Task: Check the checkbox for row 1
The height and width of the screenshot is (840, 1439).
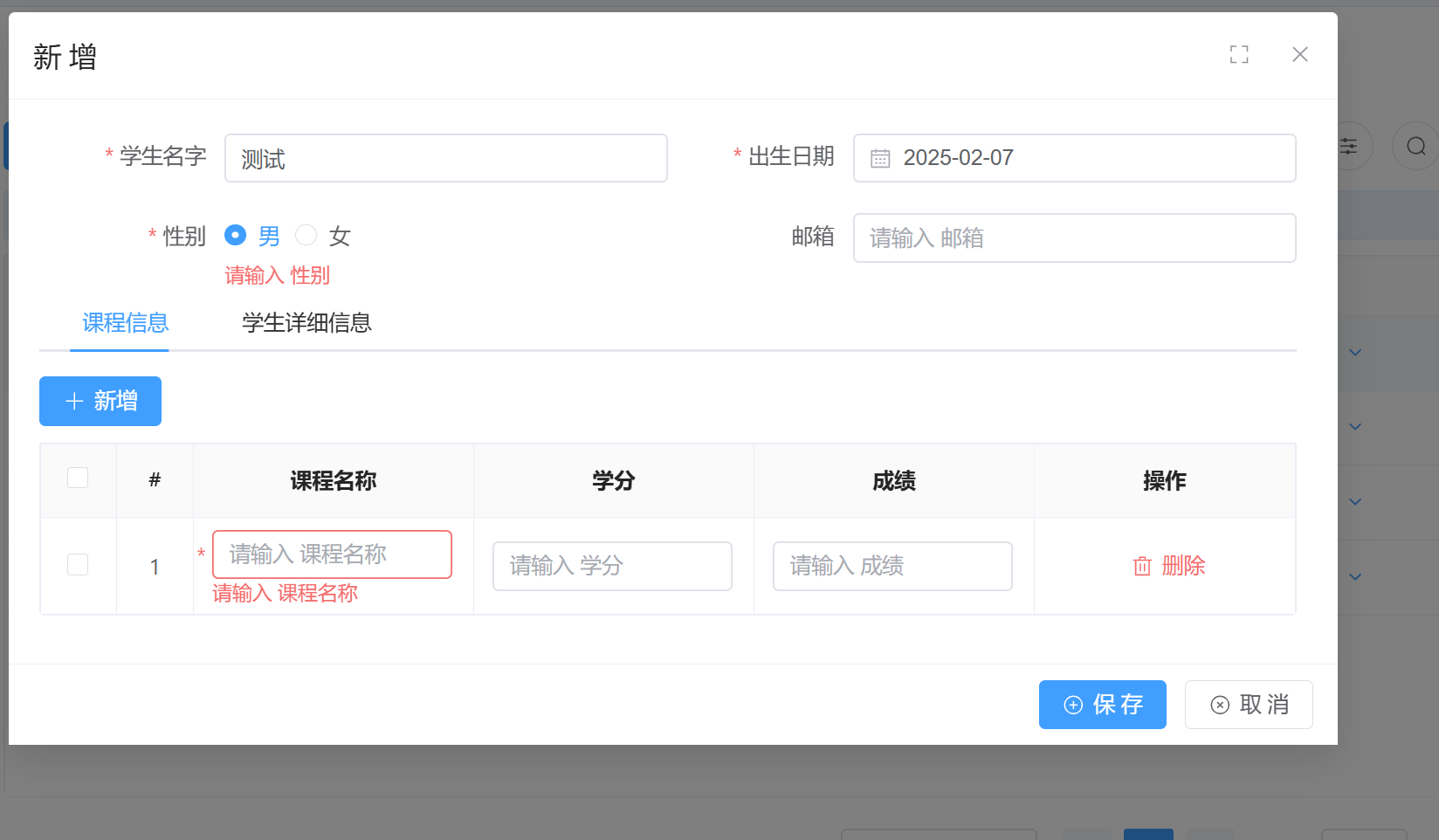Action: 78,565
